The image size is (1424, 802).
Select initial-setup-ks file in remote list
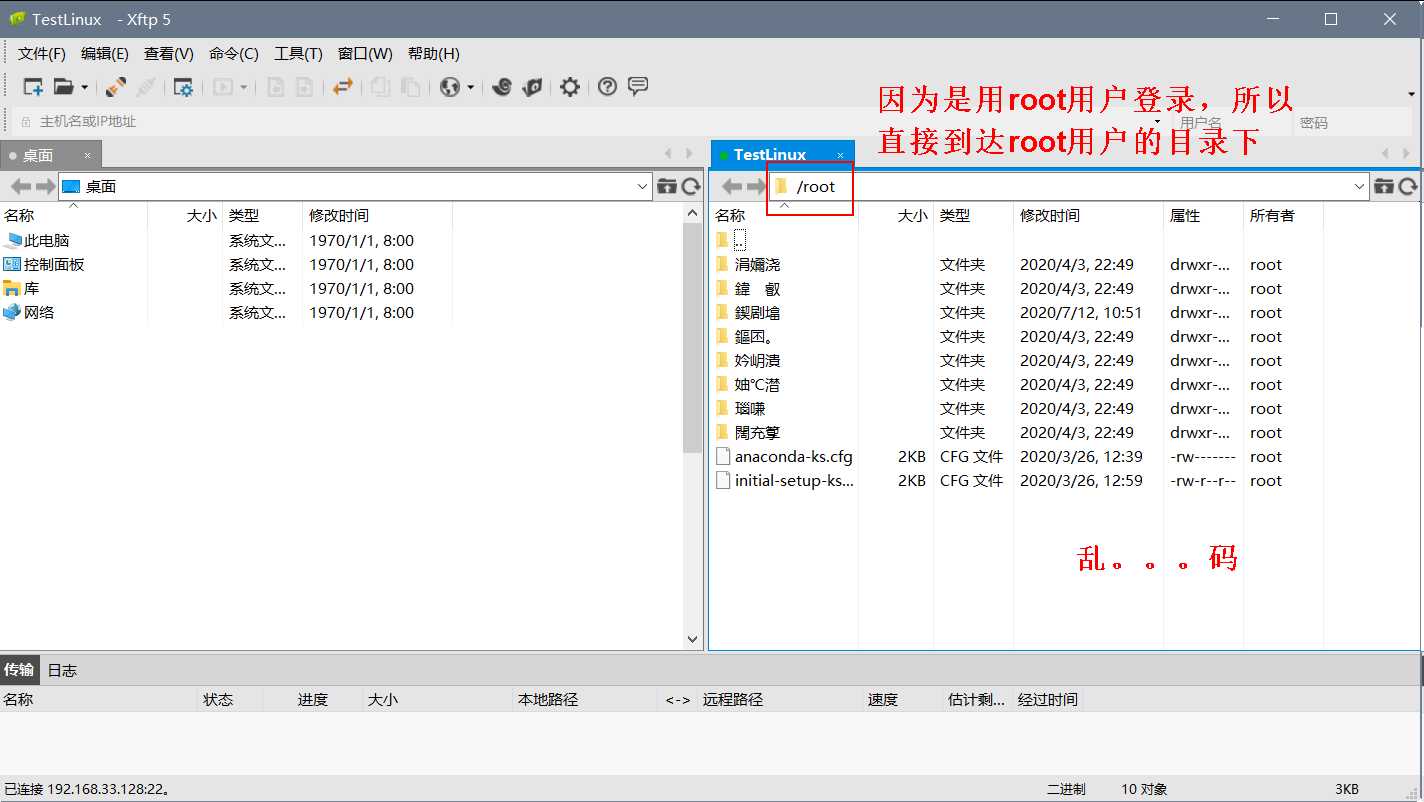(785, 481)
